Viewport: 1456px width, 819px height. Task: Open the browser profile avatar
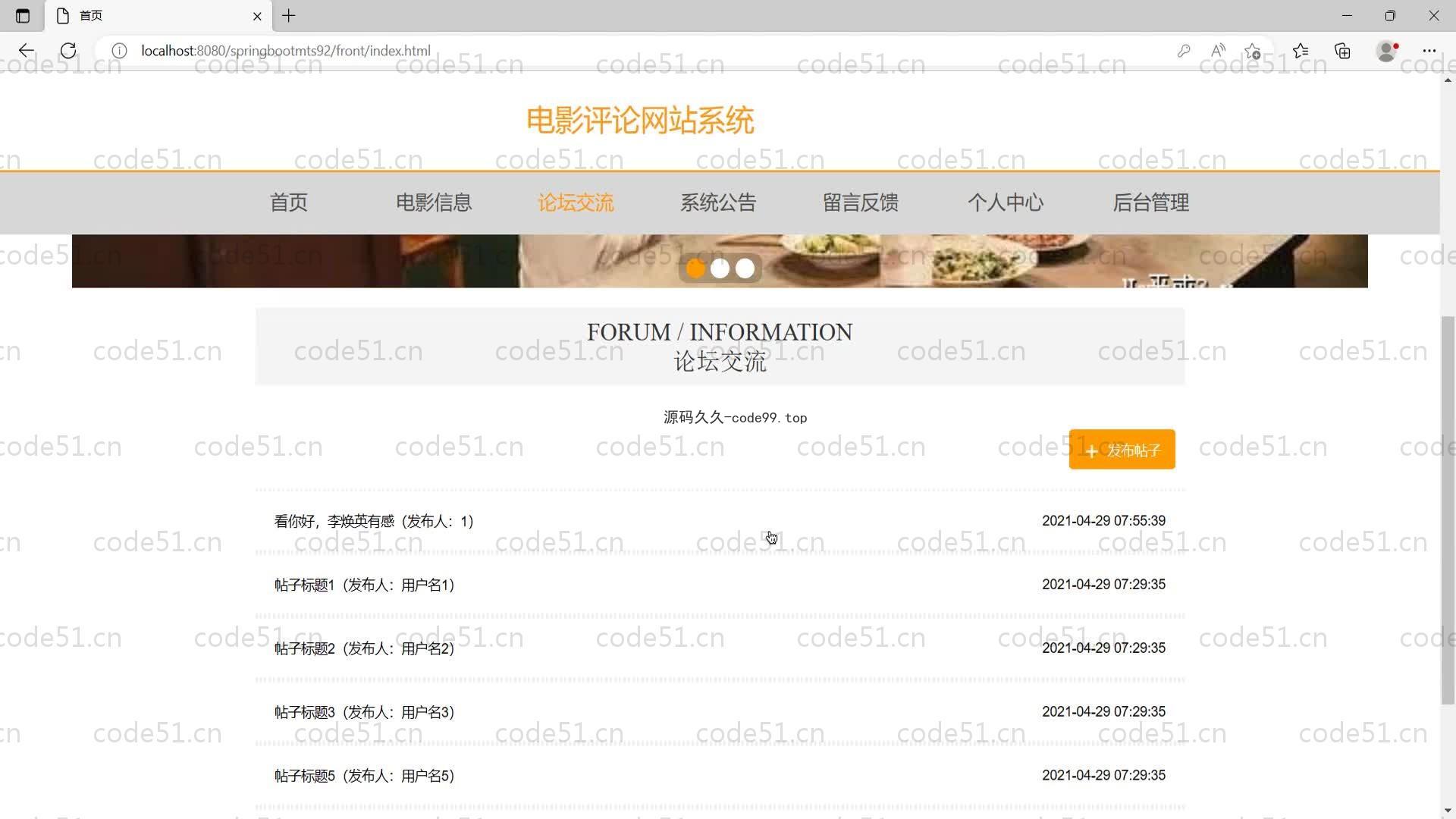pos(1387,51)
